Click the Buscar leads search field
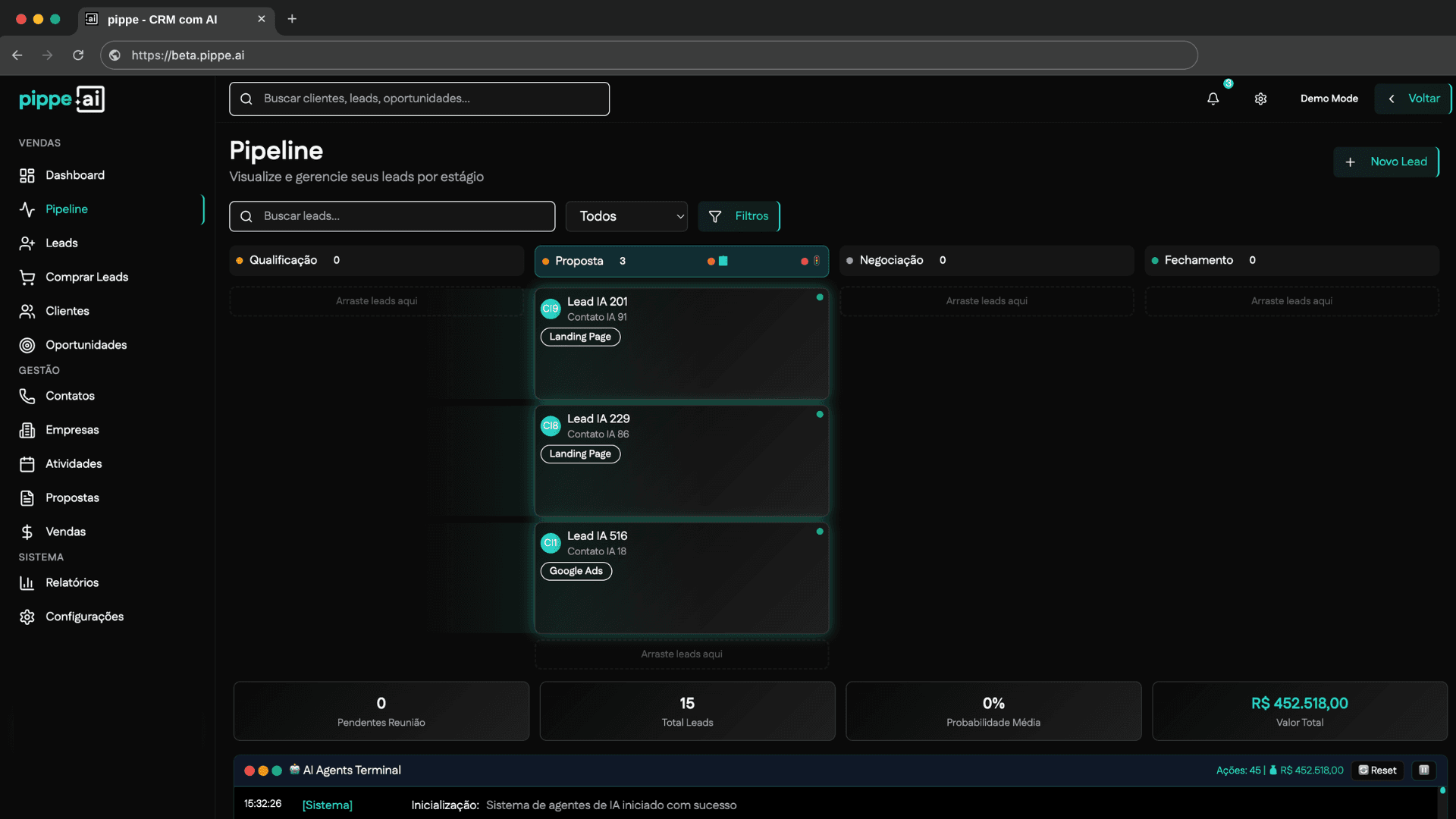1456x819 pixels. pyautogui.click(x=392, y=216)
